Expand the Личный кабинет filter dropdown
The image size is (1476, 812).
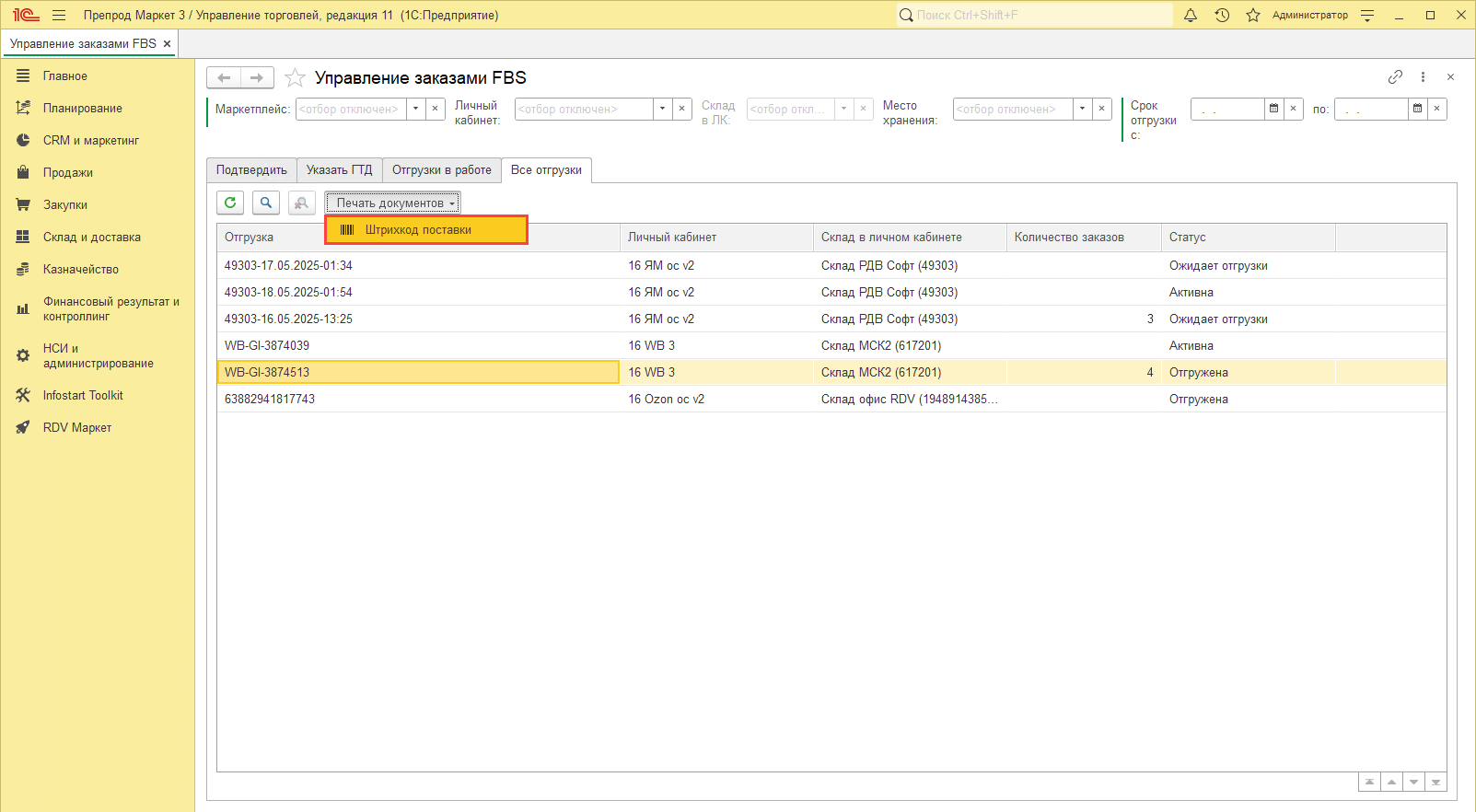[x=662, y=109]
